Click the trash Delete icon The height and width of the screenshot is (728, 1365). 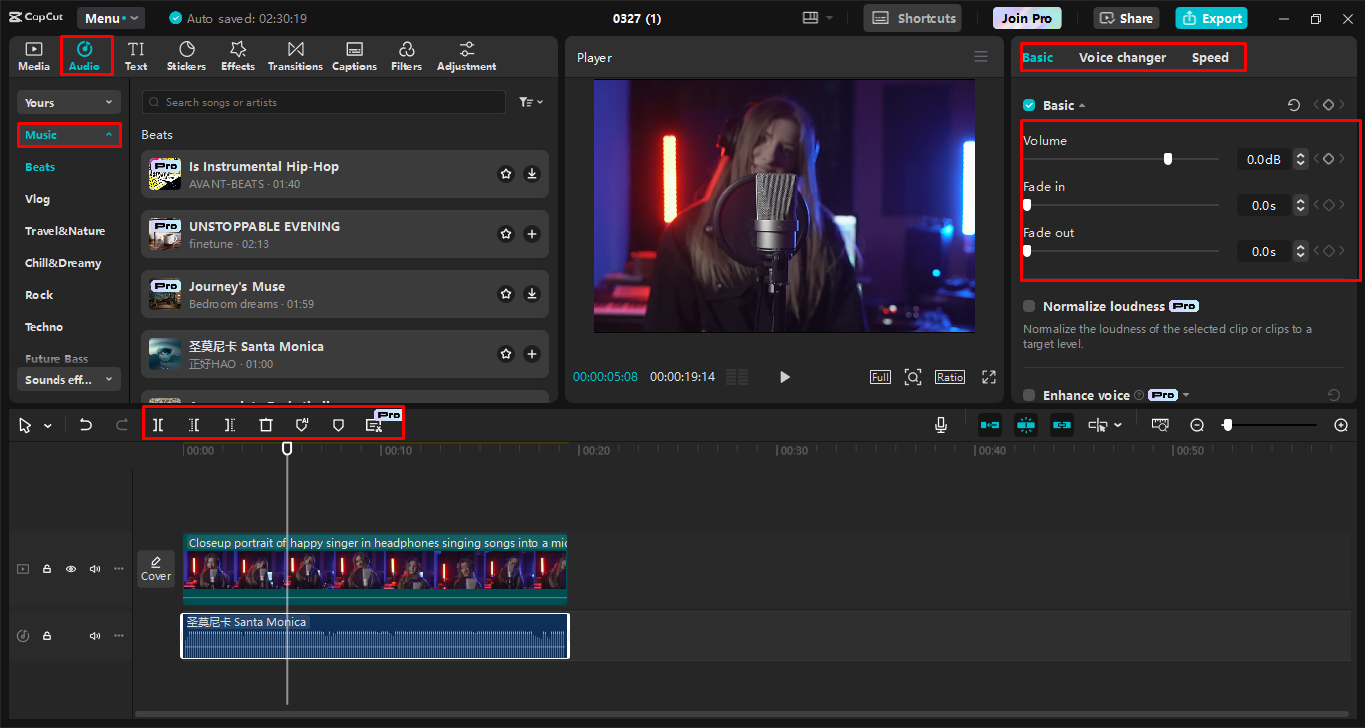[266, 425]
